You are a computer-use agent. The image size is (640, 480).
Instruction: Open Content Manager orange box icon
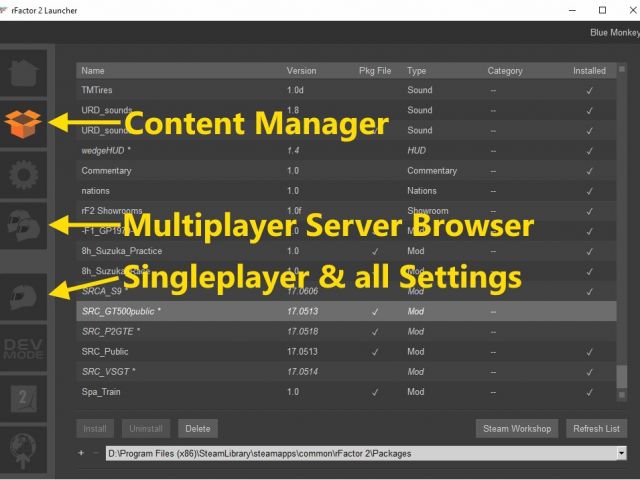pos(24,123)
